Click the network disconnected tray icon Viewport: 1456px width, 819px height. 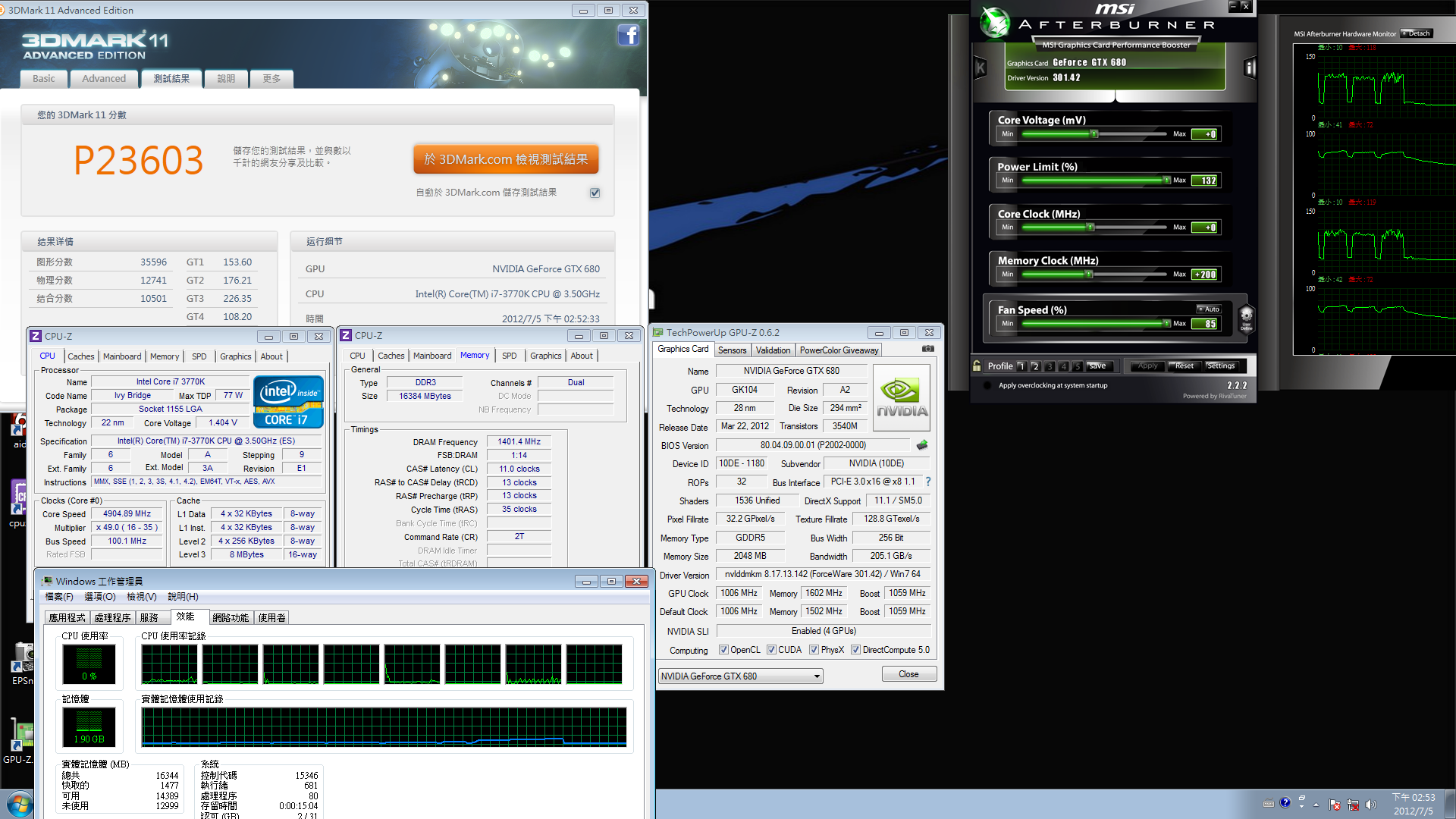(1352, 805)
